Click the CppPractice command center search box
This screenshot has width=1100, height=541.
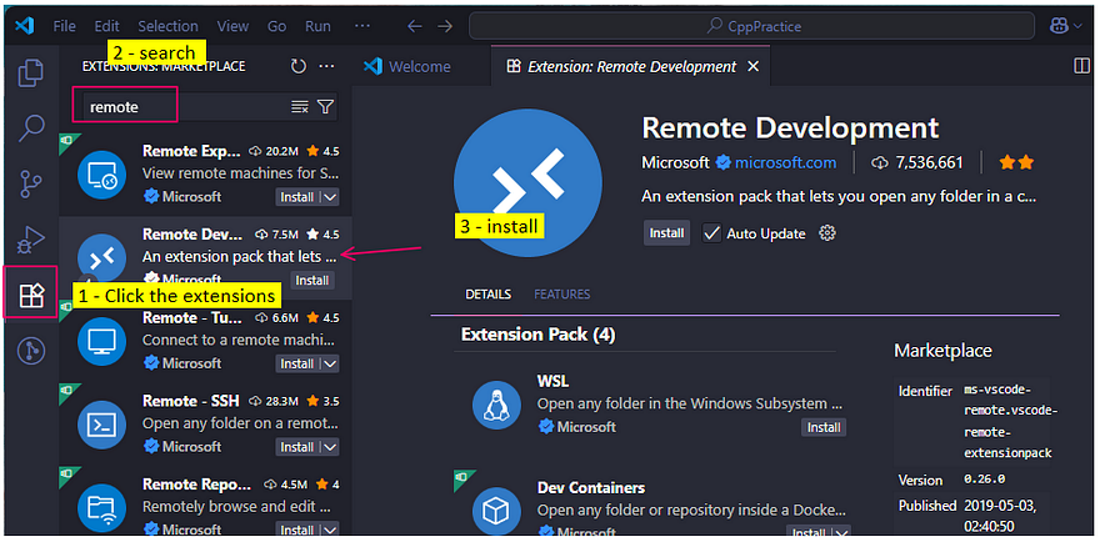tap(752, 26)
